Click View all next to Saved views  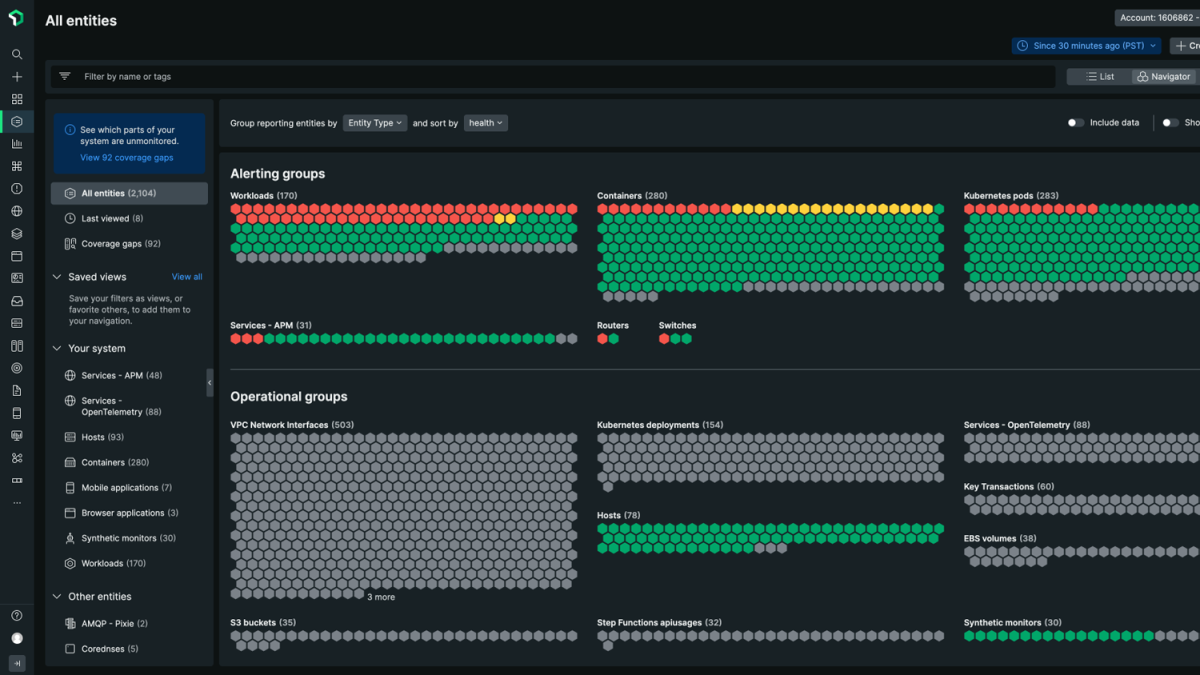[x=187, y=277]
